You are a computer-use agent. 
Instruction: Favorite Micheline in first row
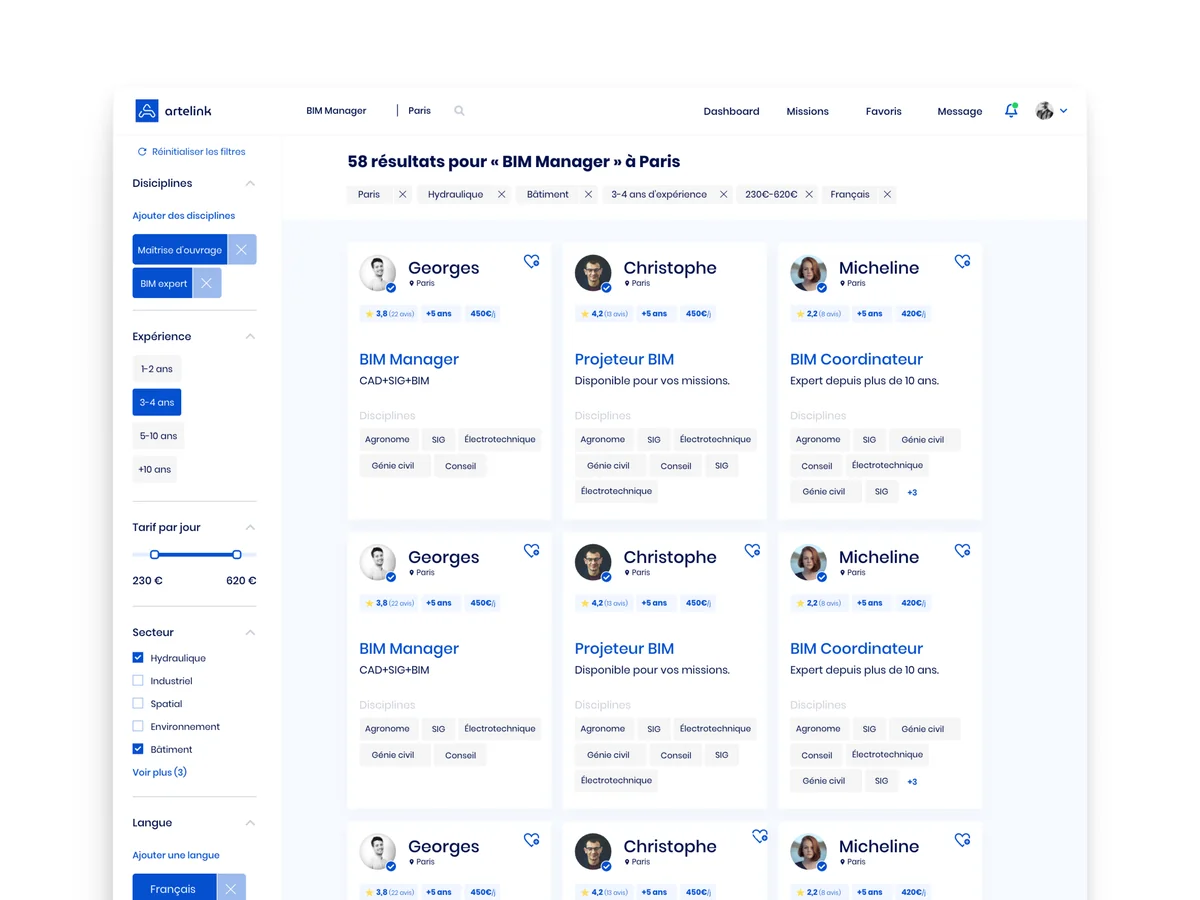point(962,261)
